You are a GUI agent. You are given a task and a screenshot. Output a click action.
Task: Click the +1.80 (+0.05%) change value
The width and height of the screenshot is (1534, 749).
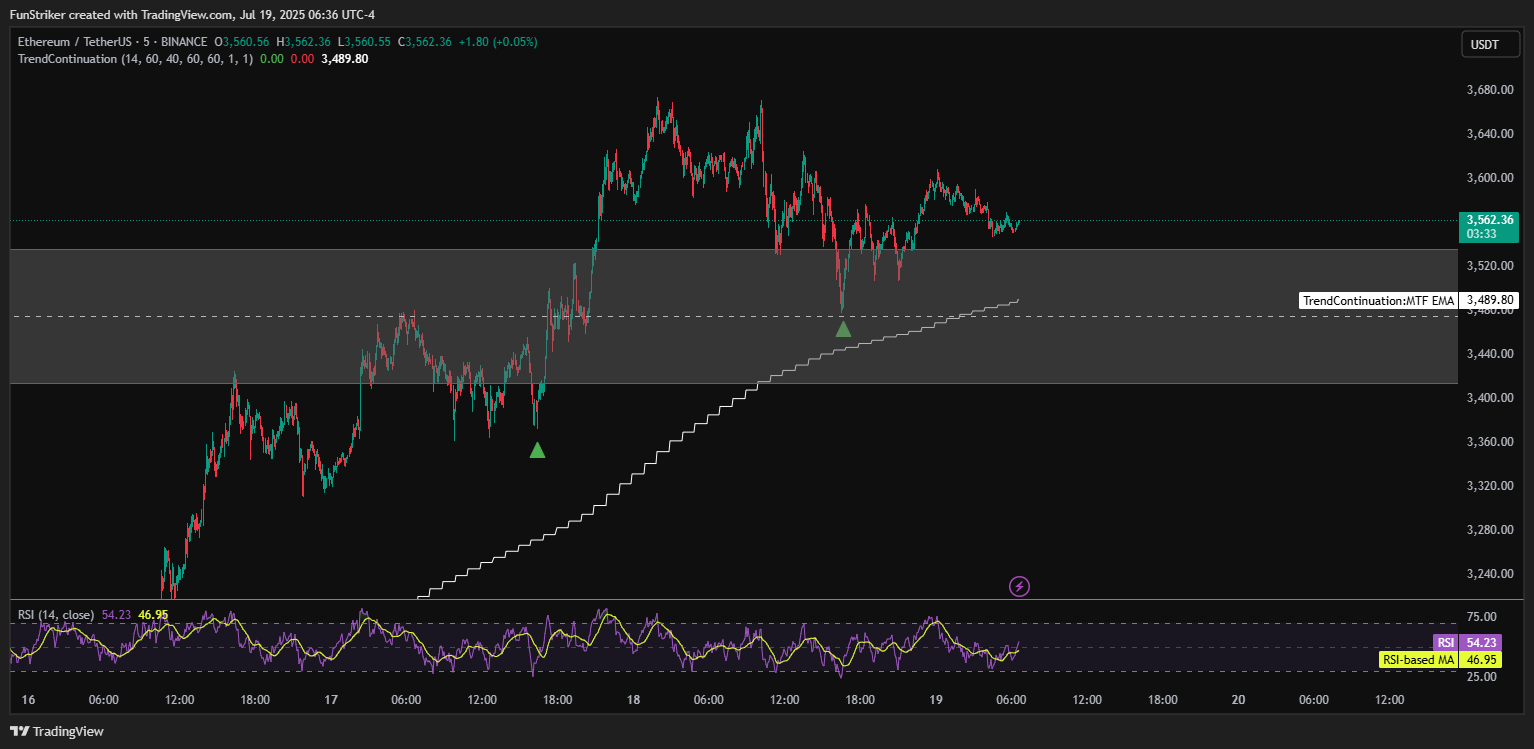point(498,42)
